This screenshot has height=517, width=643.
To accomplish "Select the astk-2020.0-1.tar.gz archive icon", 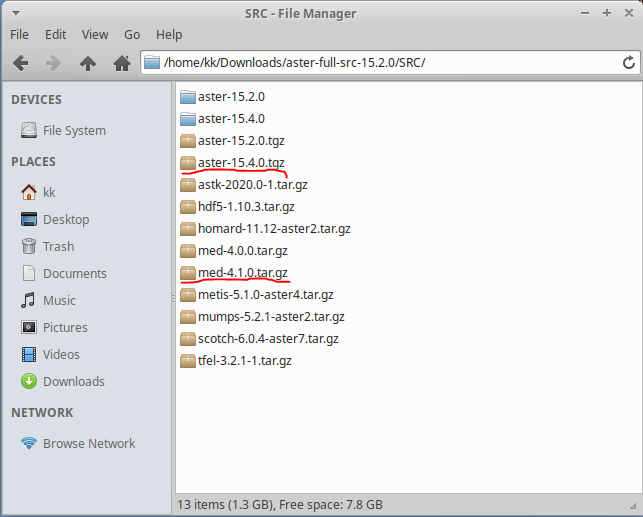I will point(188,185).
